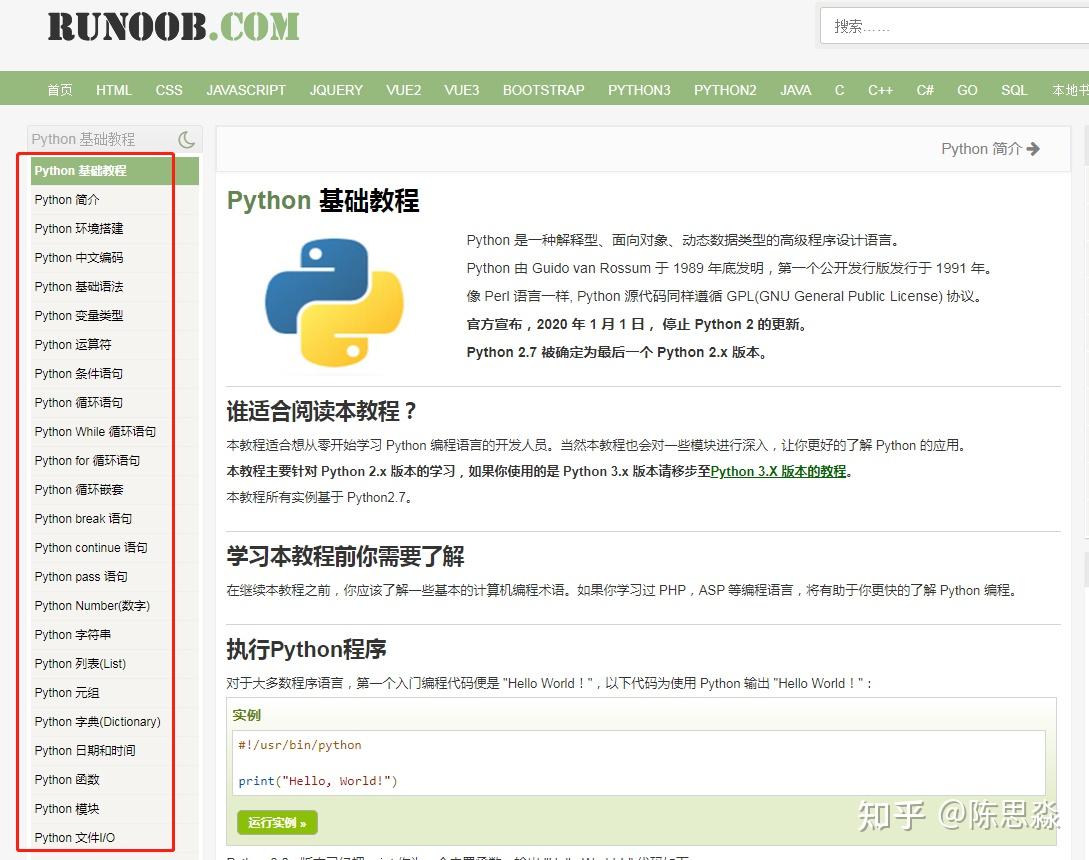The image size is (1089, 860).
Task: Click the 运行实例 button
Action: pyautogui.click(x=277, y=822)
